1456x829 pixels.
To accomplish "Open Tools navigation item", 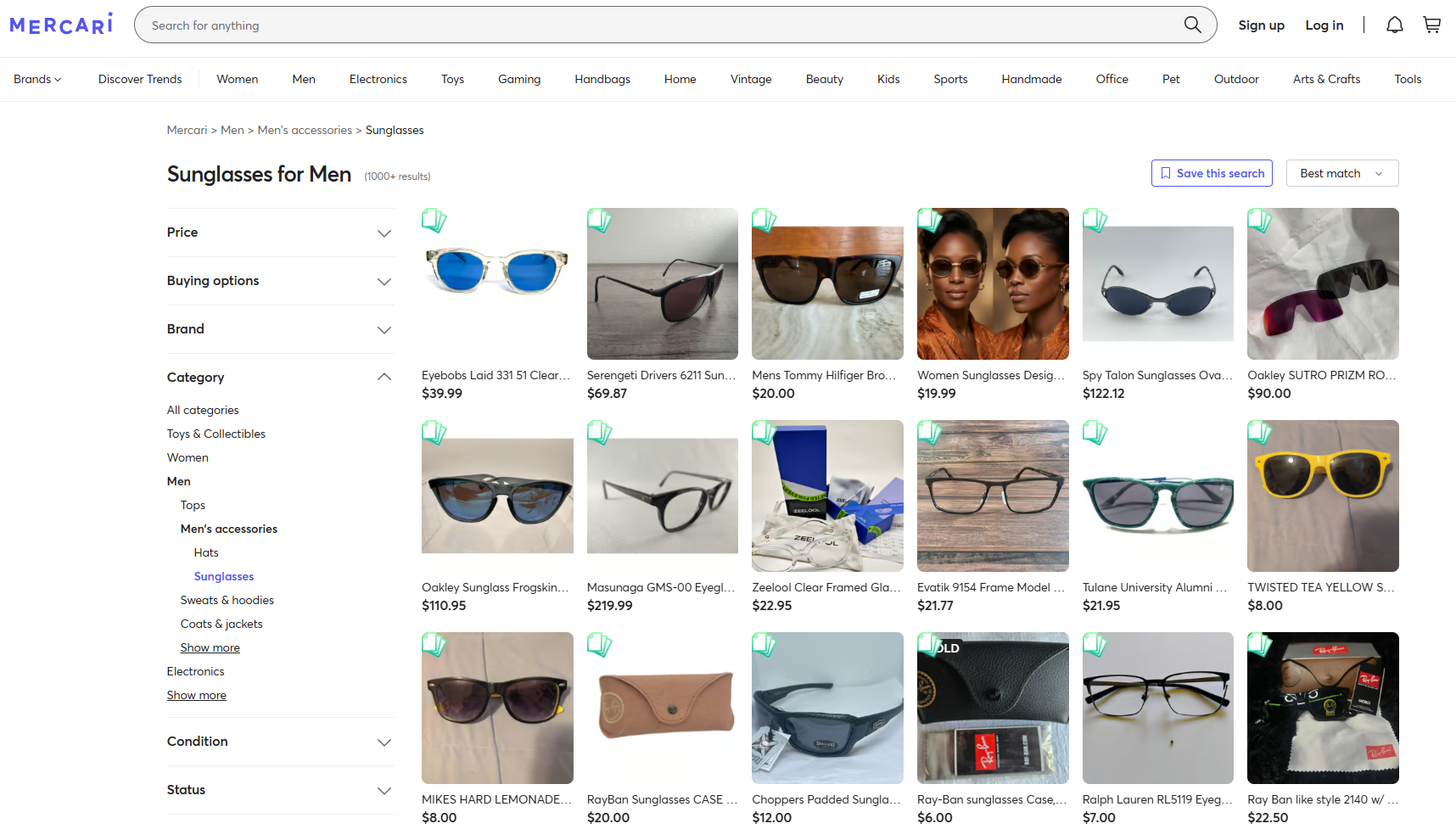I will (1408, 79).
